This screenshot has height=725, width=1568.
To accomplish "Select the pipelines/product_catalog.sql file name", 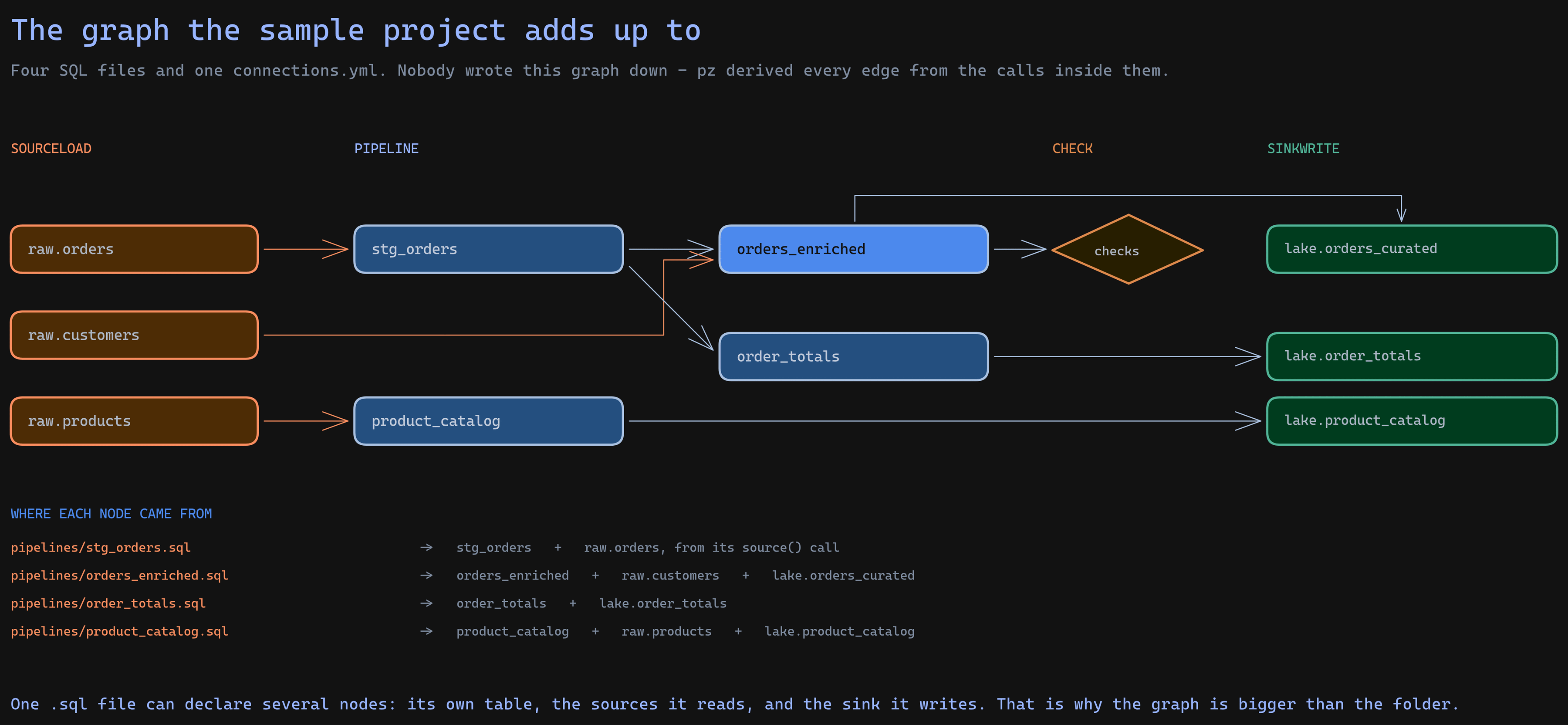I will click(x=119, y=631).
